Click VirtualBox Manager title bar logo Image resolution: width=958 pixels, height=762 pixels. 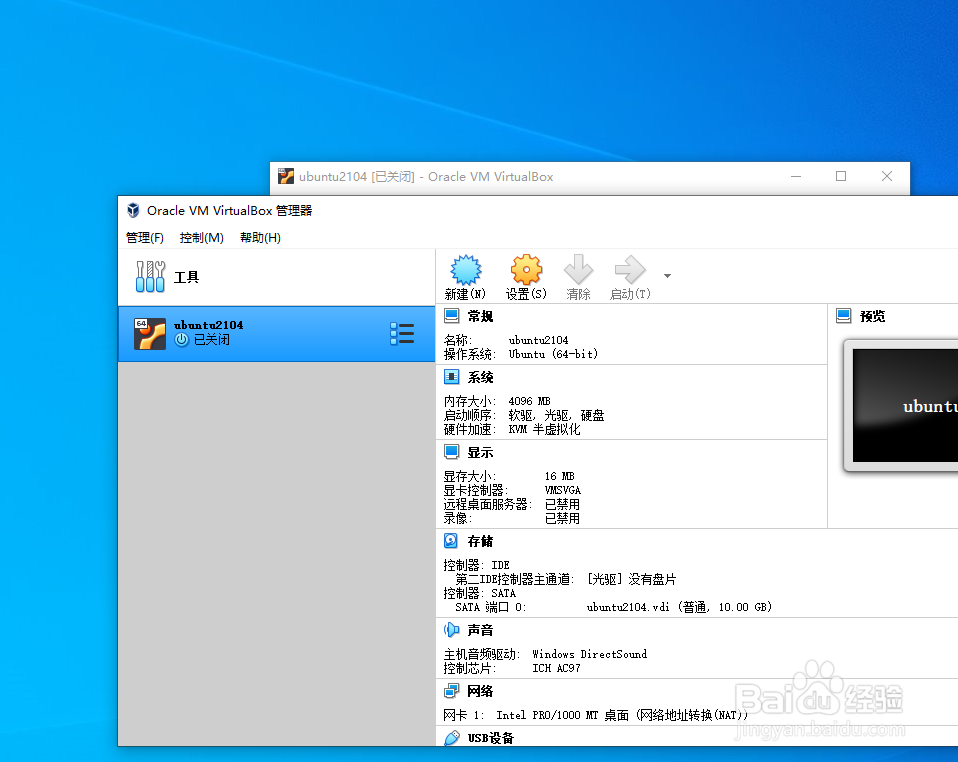coord(133,210)
